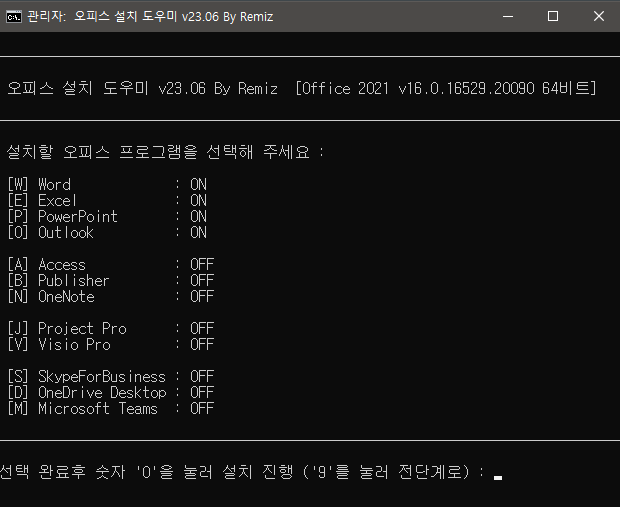Screen dimensions: 620x507
Task: Click the OFF status next to Access
Action: point(202,264)
